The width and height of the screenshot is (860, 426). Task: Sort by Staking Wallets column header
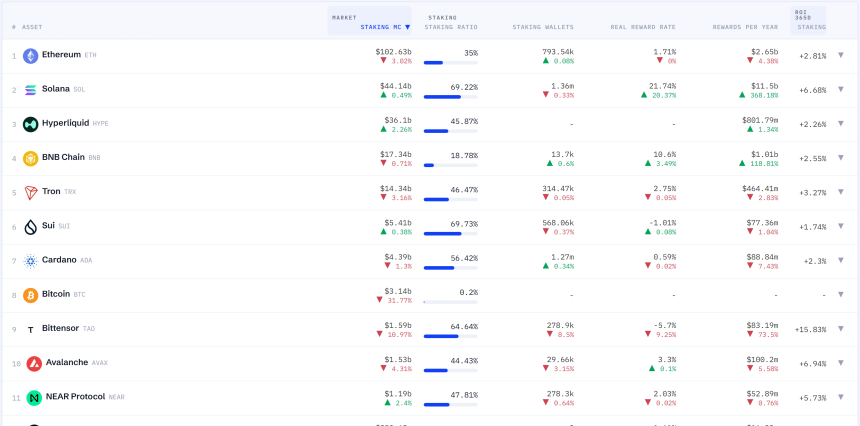[543, 27]
